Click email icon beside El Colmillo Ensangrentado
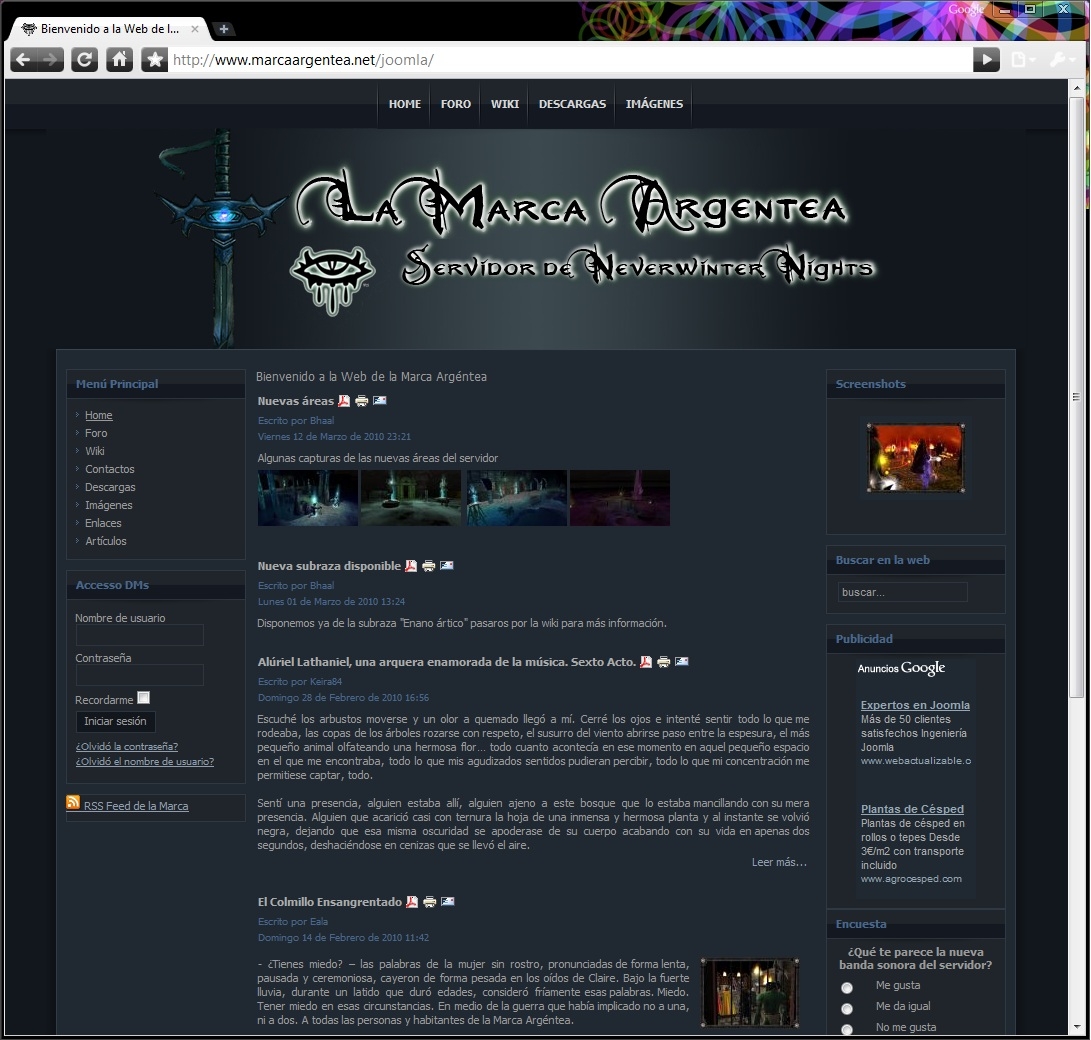This screenshot has width=1091, height=1040. click(x=447, y=902)
